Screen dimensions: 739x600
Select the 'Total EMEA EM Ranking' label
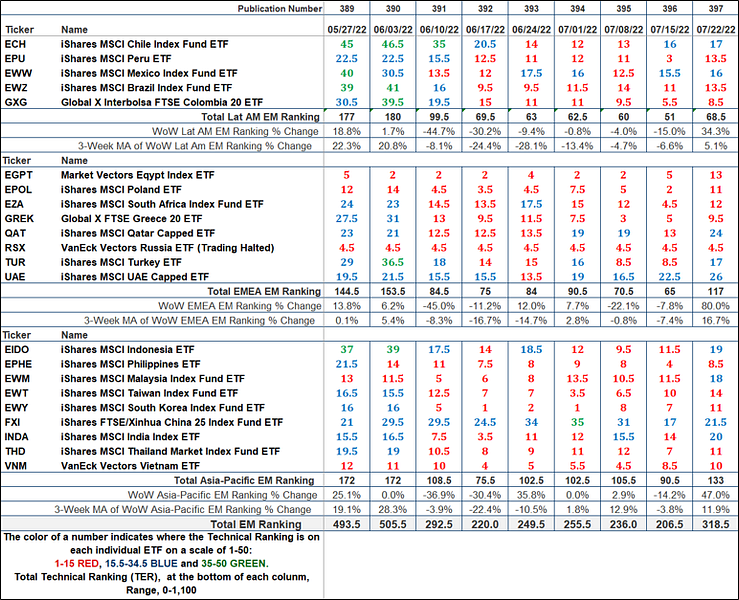point(264,292)
